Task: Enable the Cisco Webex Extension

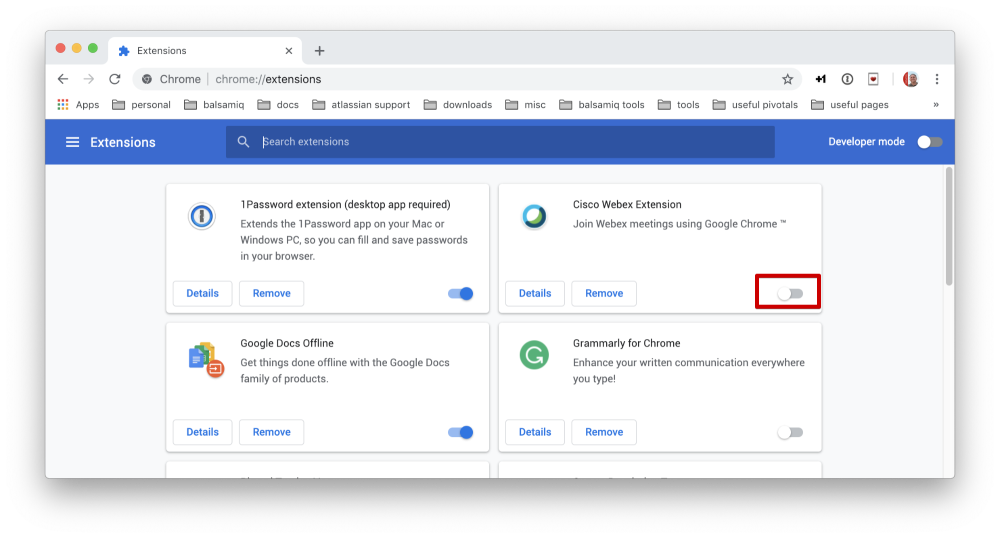Action: [790, 293]
